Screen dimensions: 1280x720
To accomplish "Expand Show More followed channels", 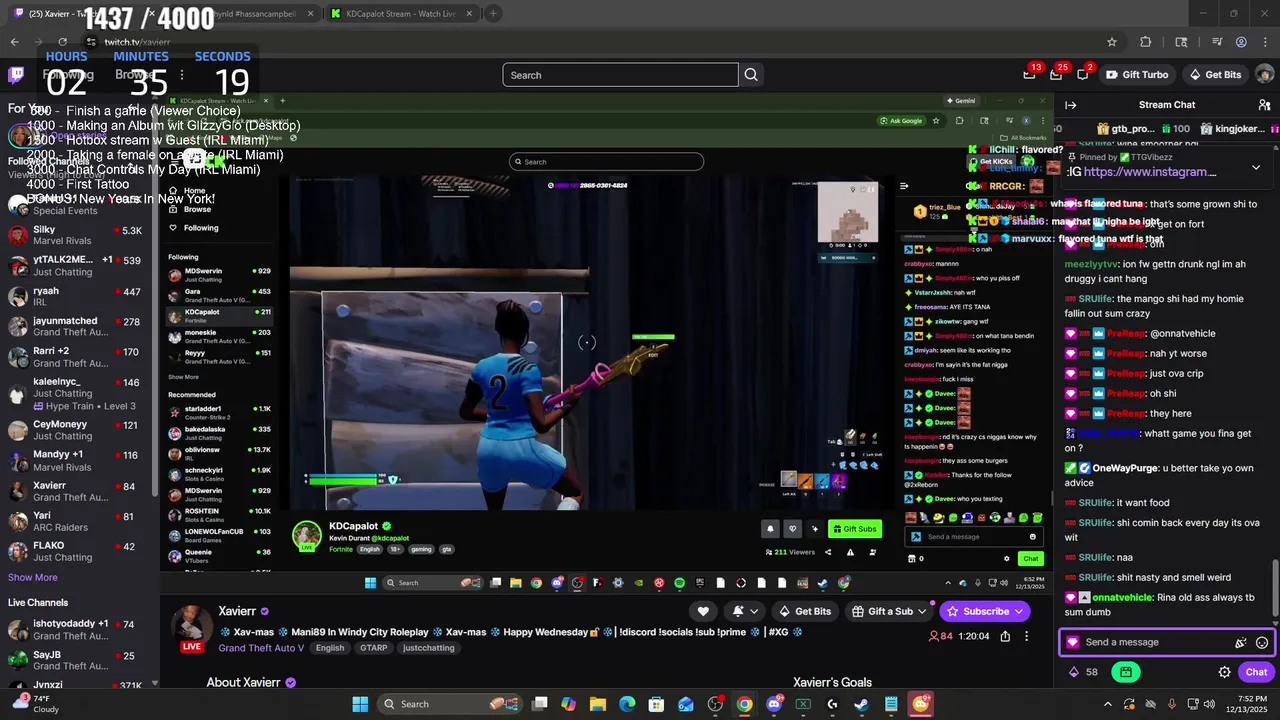I will click(x=33, y=578).
